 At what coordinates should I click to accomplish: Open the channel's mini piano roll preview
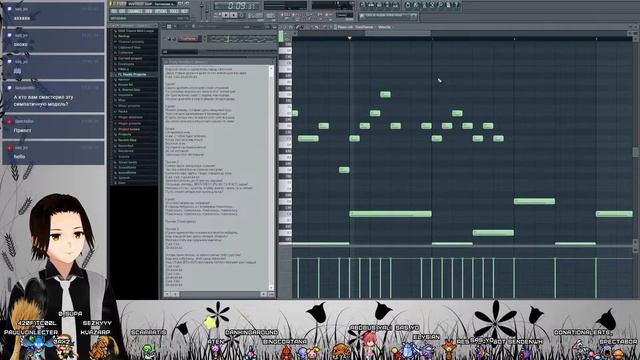pyautogui.click(x=242, y=39)
